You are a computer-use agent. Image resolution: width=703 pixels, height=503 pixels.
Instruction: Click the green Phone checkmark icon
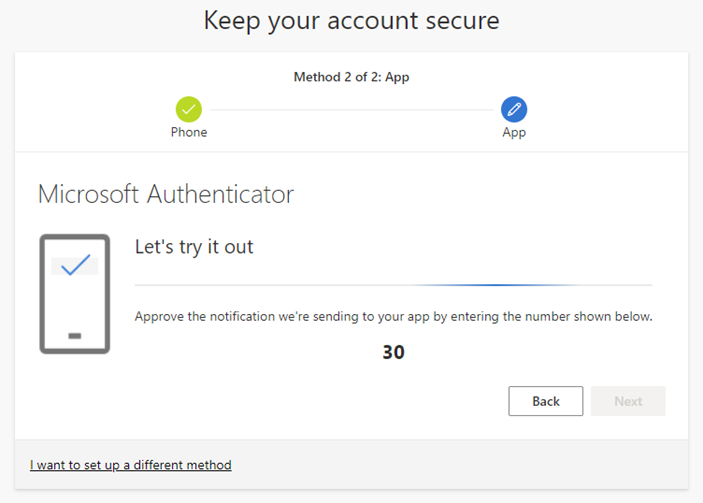188,109
